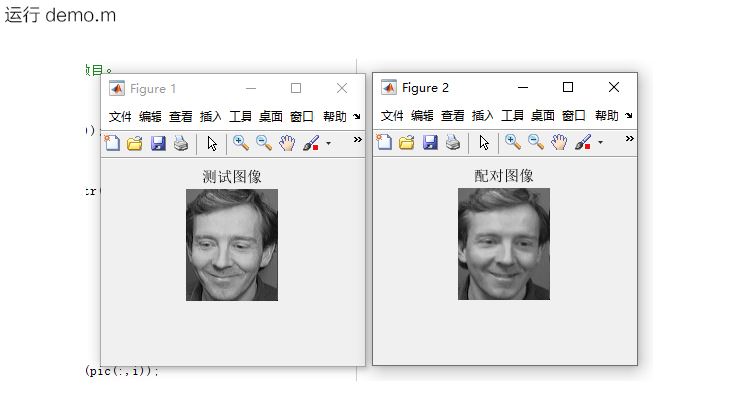Select Pan hand tool in Figure 1
Image resolution: width=737 pixels, height=401 pixels.
pos(287,143)
